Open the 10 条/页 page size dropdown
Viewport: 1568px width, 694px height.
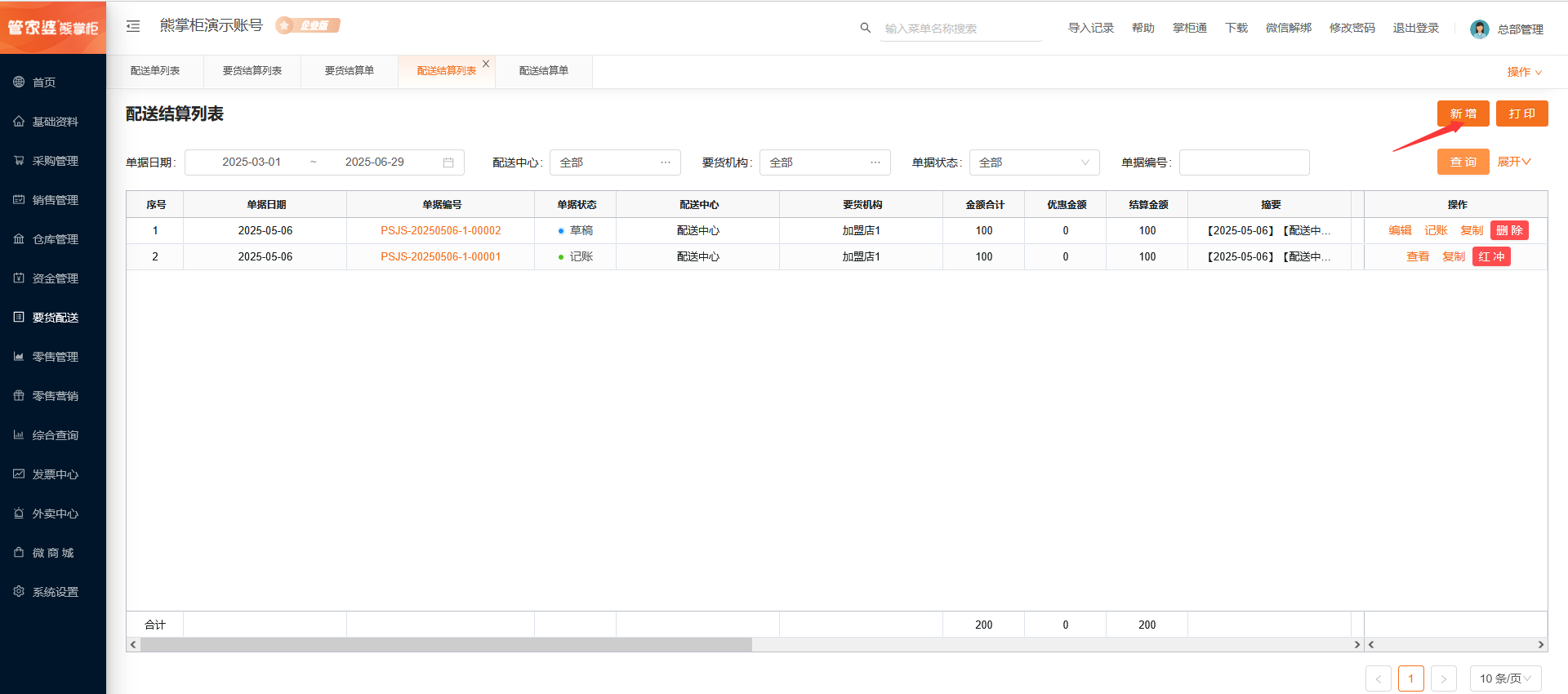1505,678
